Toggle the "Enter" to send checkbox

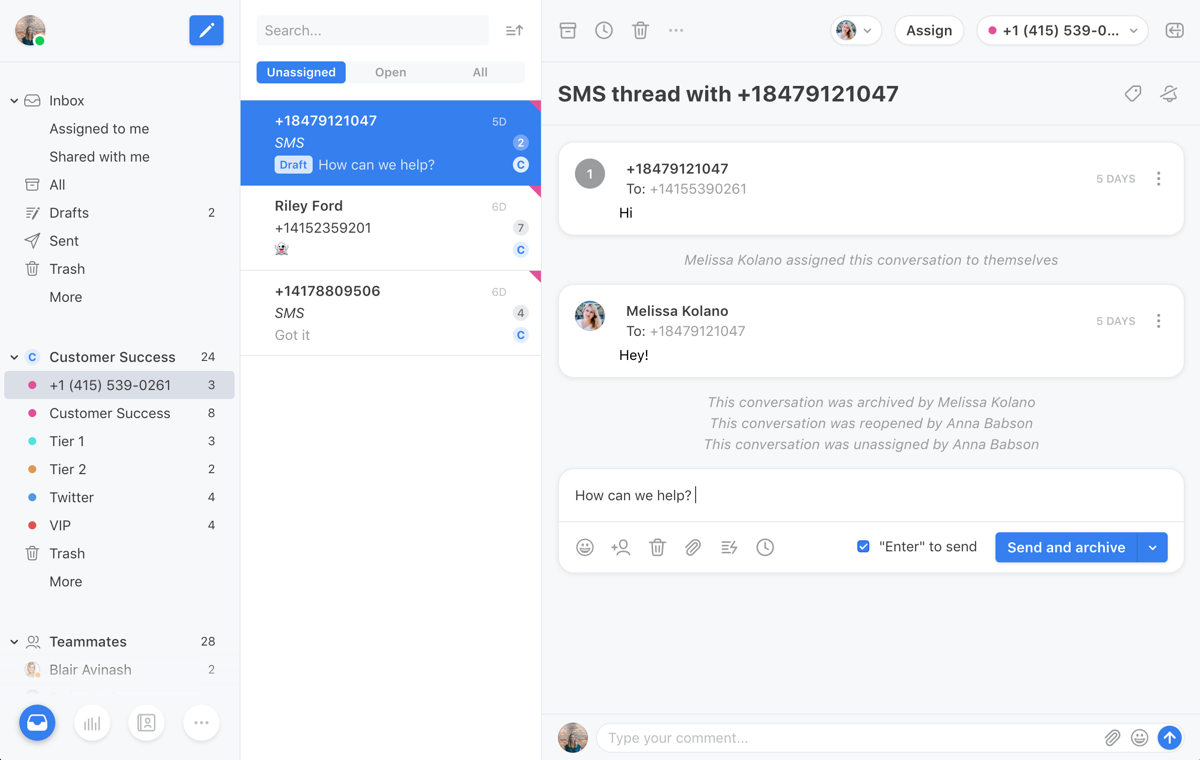tap(863, 546)
